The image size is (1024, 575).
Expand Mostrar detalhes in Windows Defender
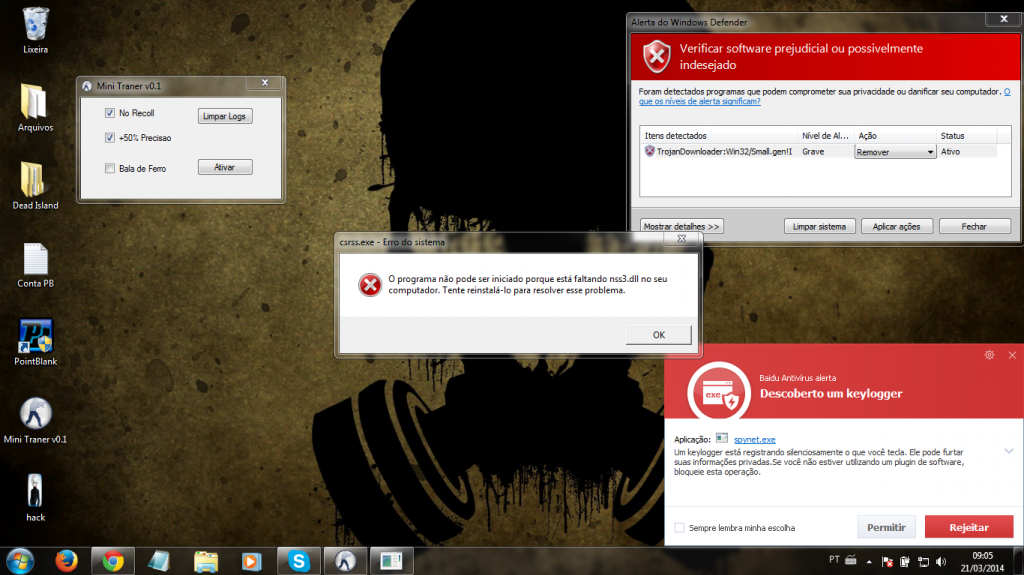point(681,226)
